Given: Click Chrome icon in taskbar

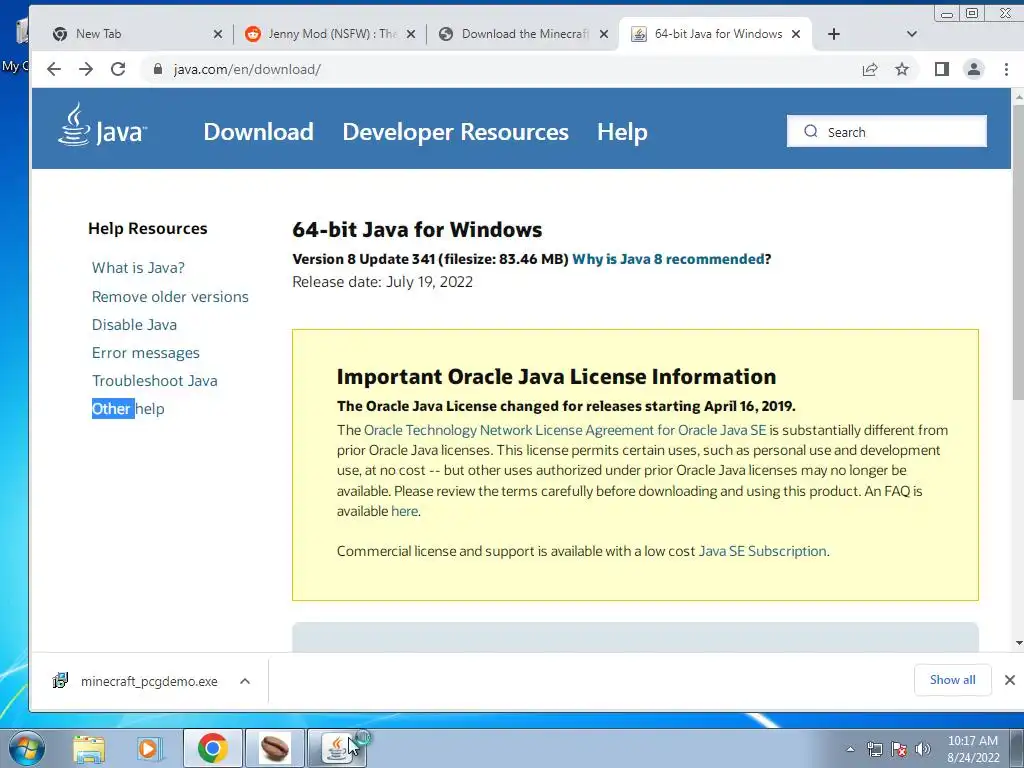Looking at the screenshot, I should pos(212,748).
